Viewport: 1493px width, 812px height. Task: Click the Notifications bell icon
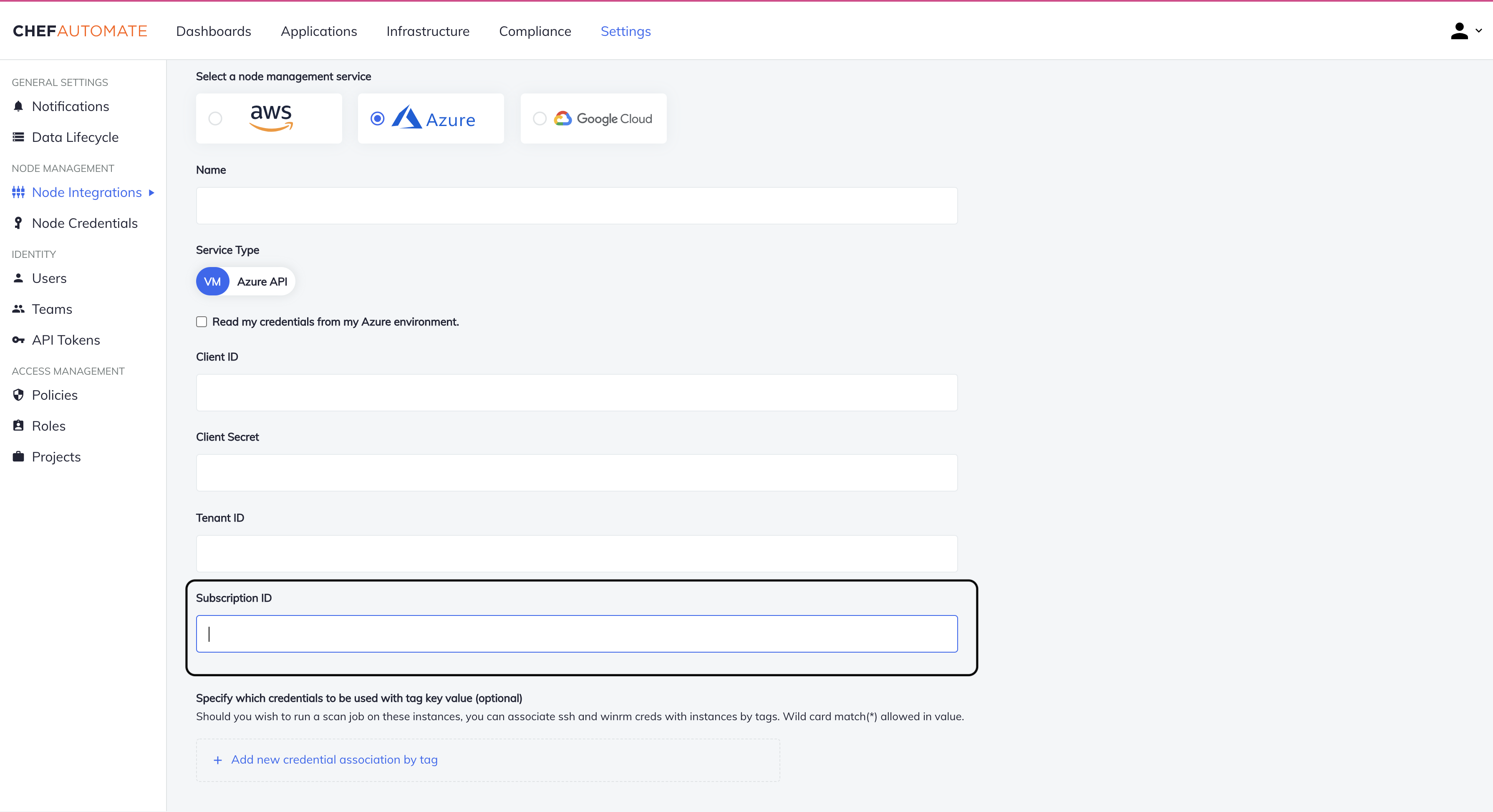[18, 107]
